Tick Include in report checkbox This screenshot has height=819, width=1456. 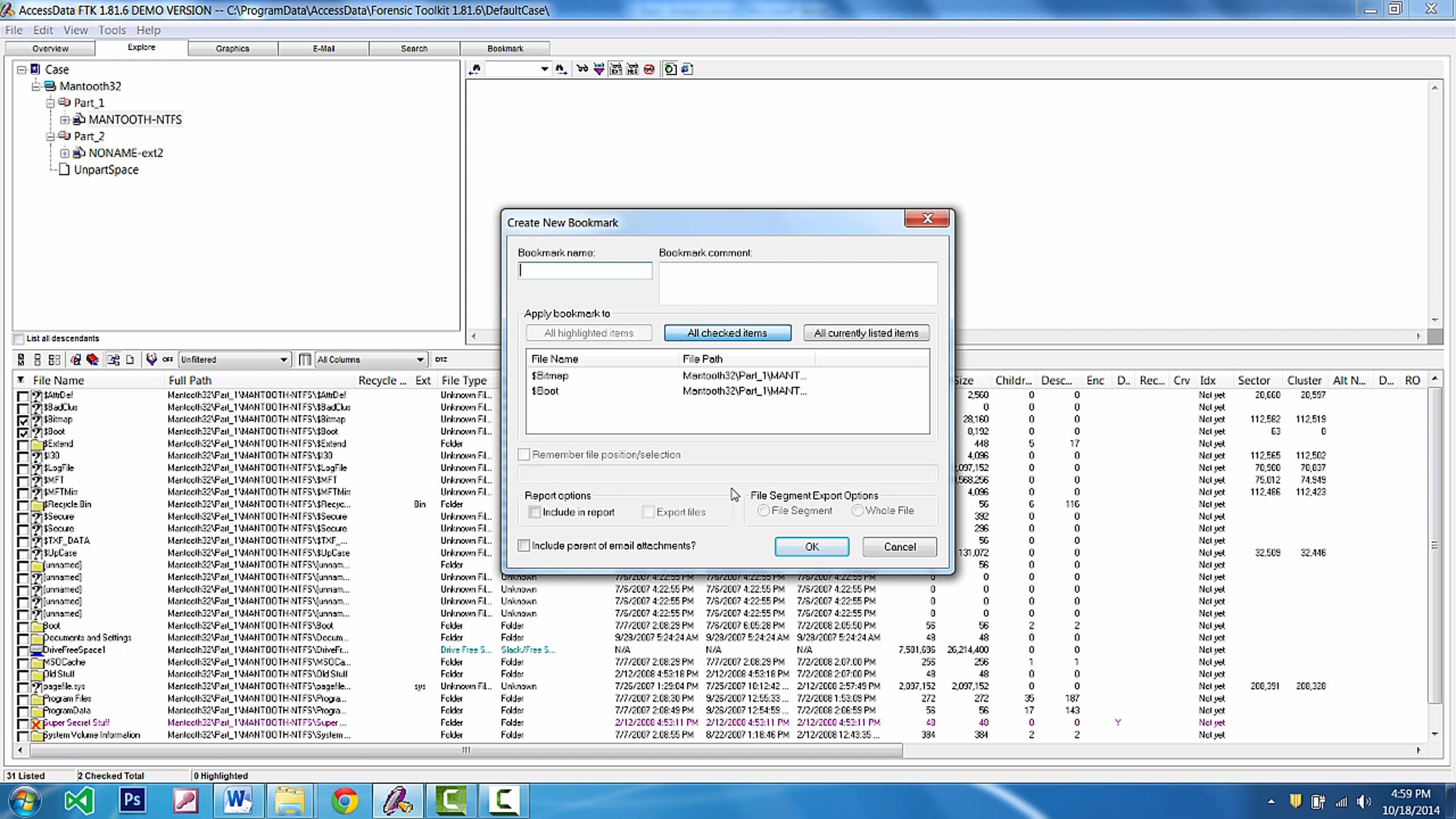pyautogui.click(x=534, y=512)
